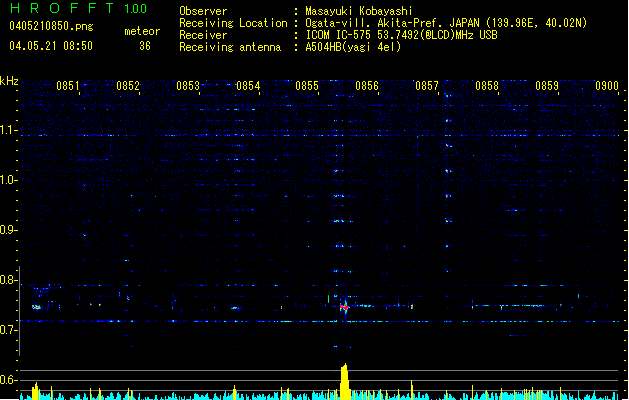Image resolution: width=629 pixels, height=400 pixels.
Task: Click the 0851 time marker
Action: point(67,86)
